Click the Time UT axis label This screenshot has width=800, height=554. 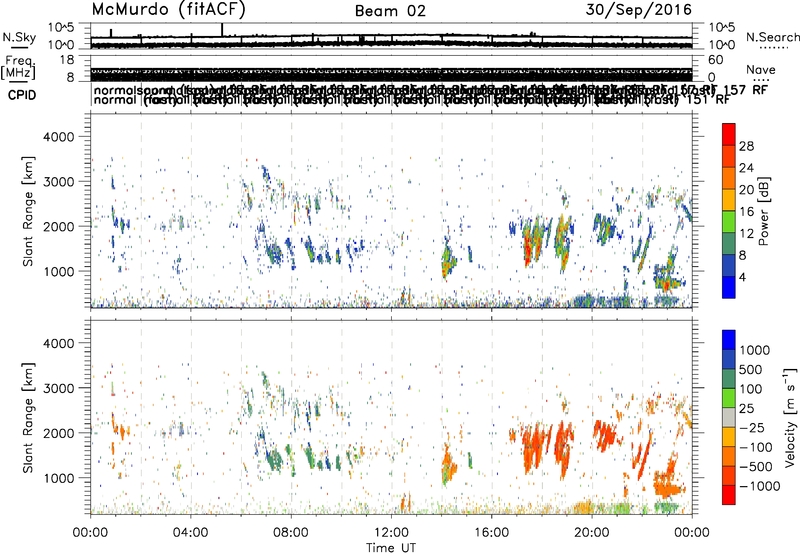coord(391,548)
